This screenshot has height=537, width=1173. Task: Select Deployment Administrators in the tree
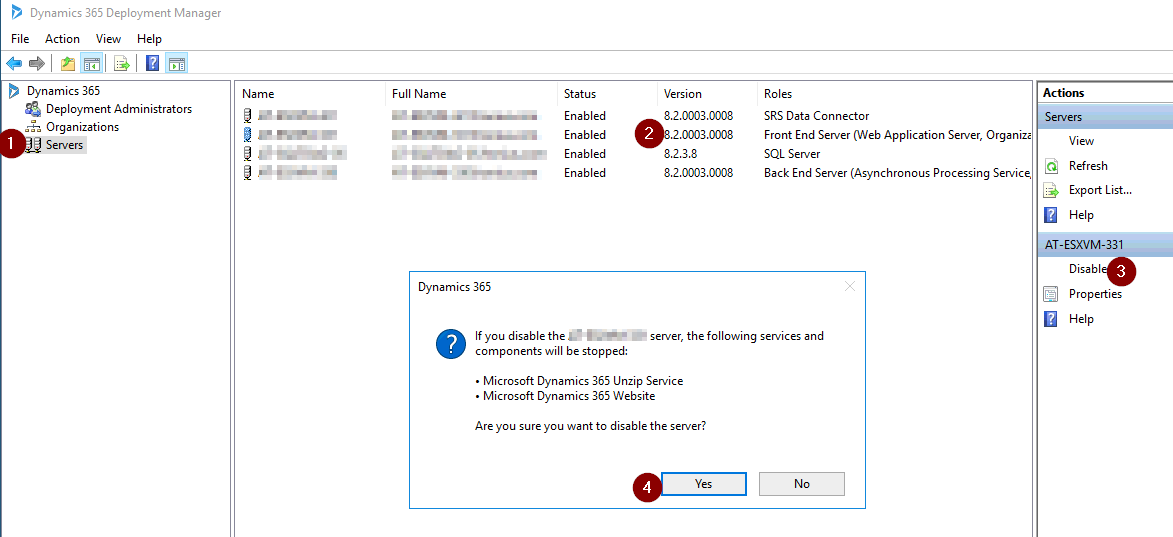(x=118, y=109)
